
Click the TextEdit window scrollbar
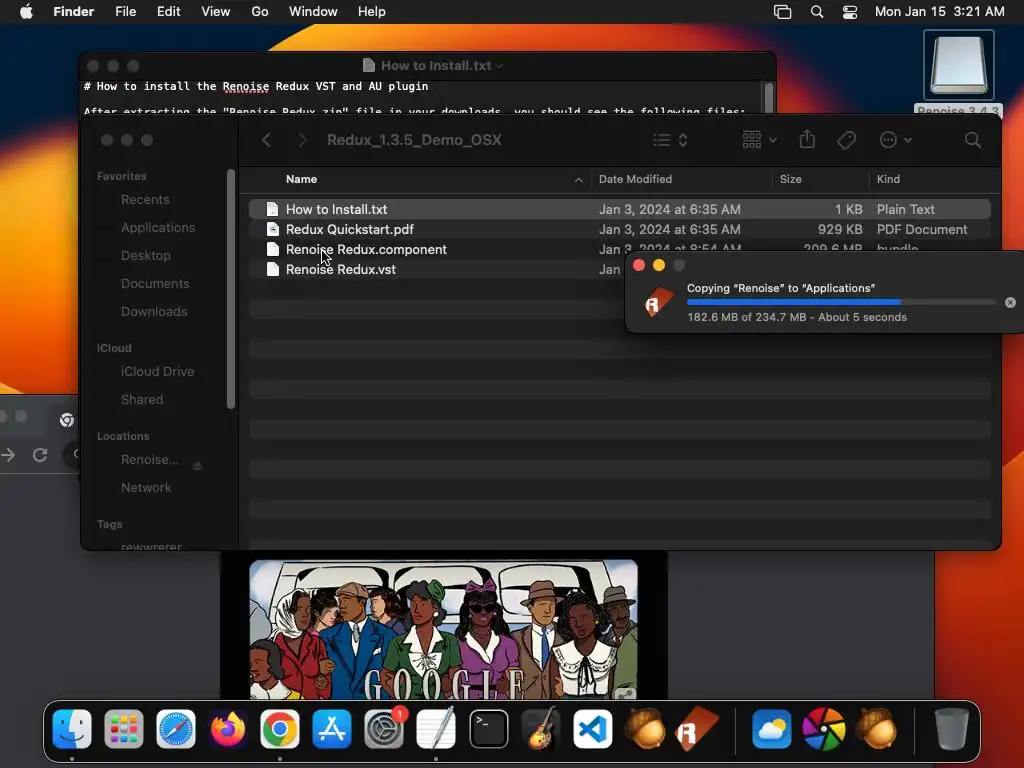tap(769, 98)
